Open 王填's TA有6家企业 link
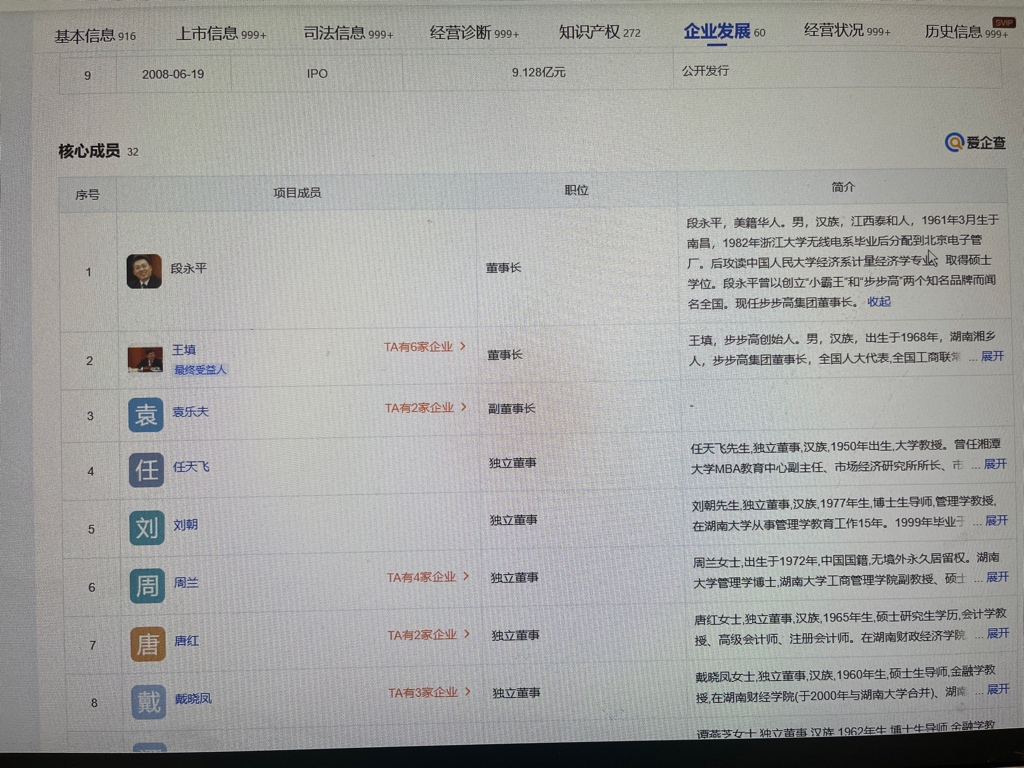1024x769 pixels. click(424, 347)
